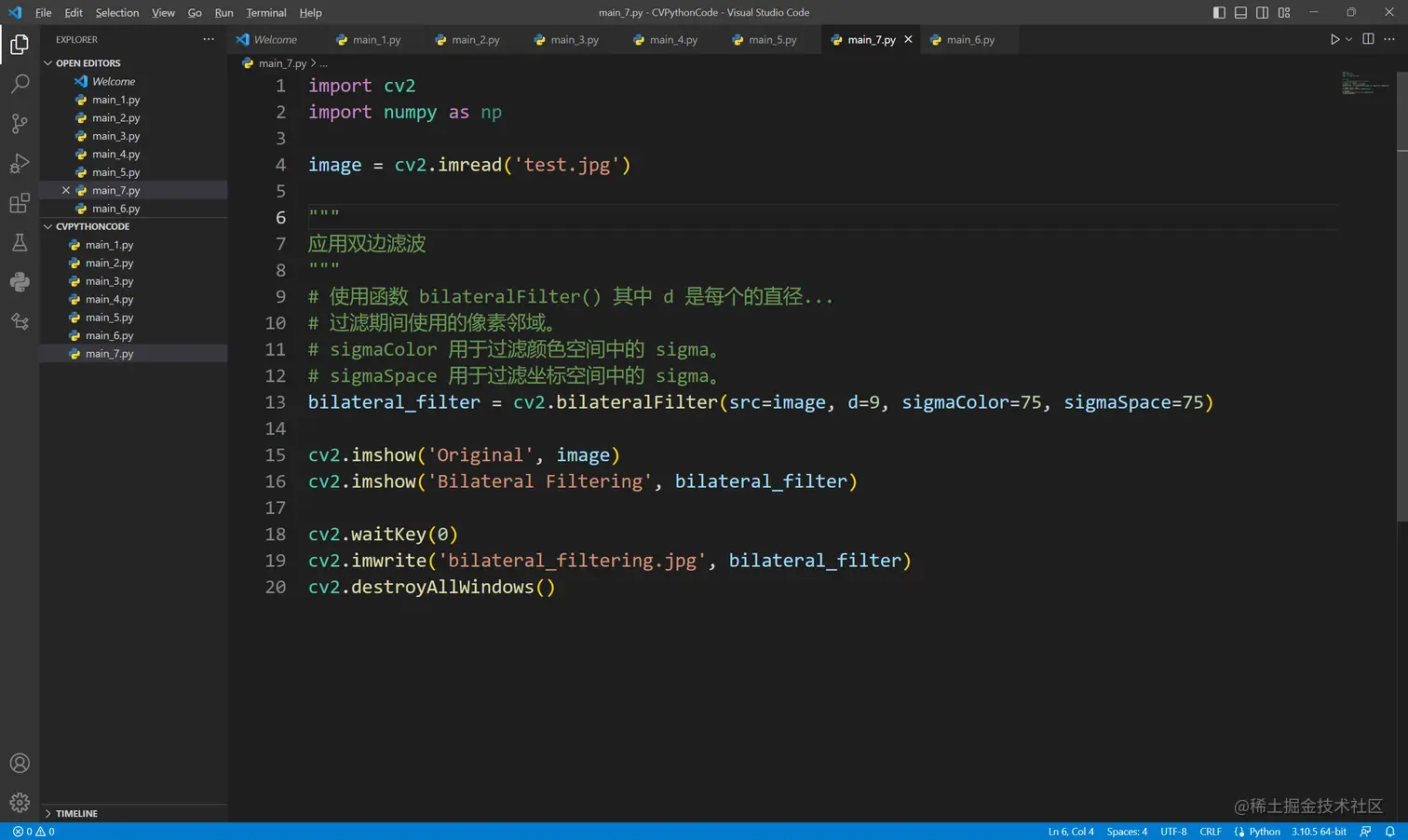Image resolution: width=1408 pixels, height=840 pixels.
Task: Open the dropdown arrow next to Run button
Action: coord(1348,39)
